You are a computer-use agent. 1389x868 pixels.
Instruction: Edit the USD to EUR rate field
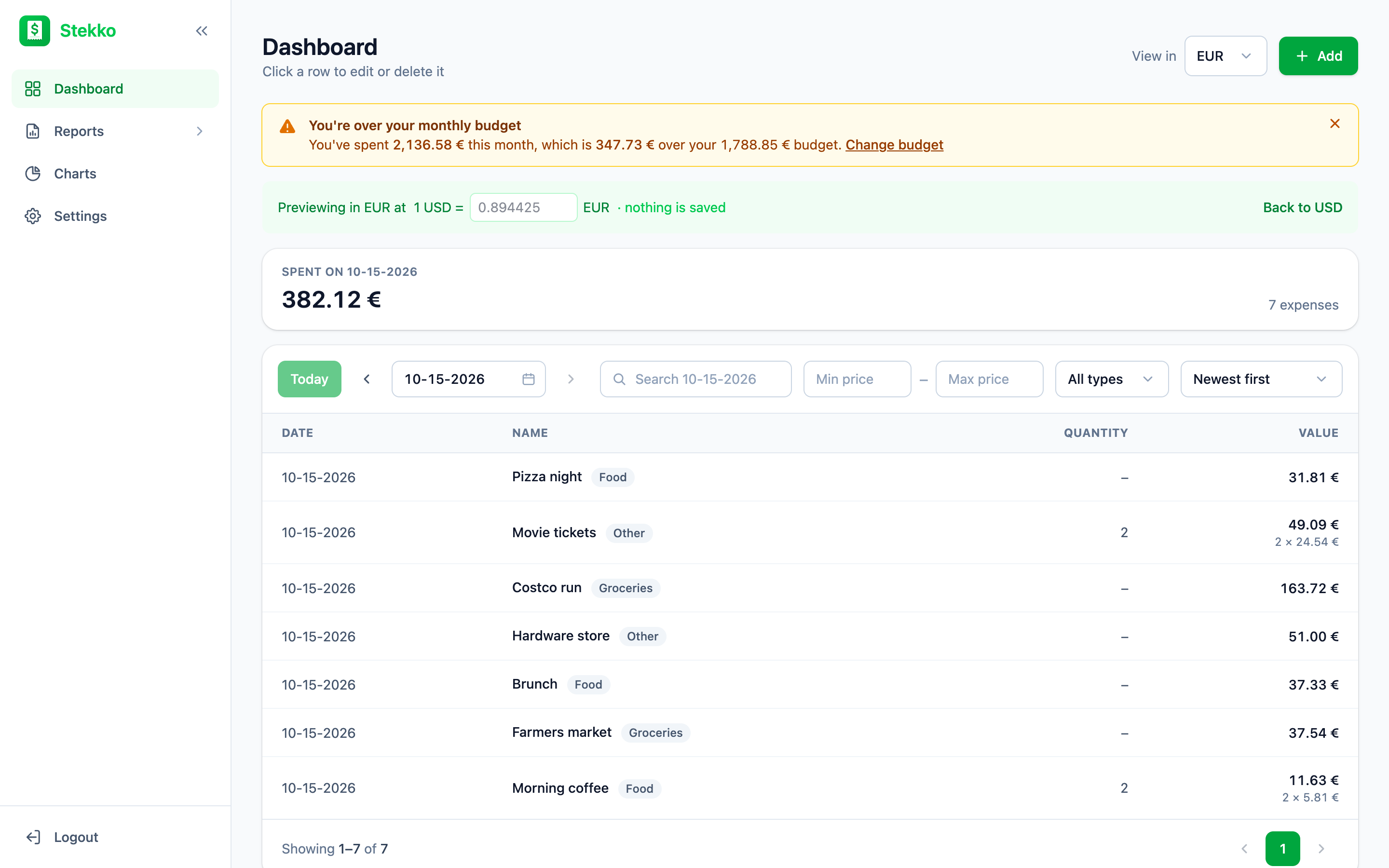tap(523, 207)
